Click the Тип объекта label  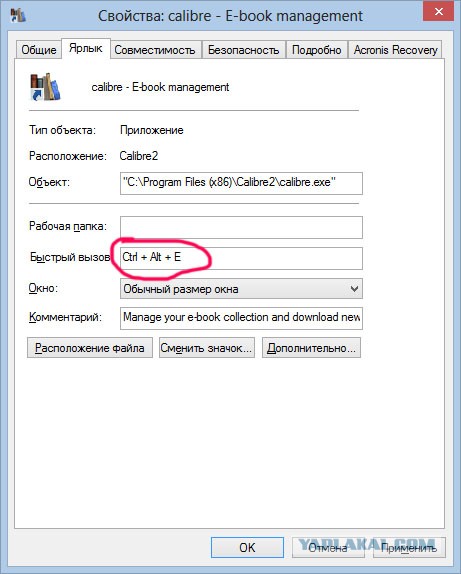[62, 130]
